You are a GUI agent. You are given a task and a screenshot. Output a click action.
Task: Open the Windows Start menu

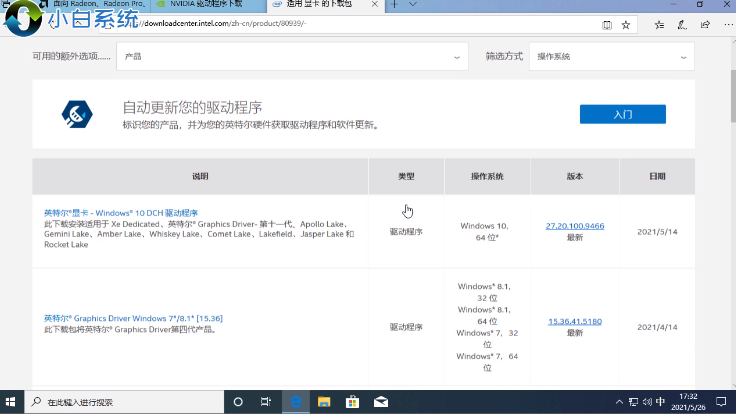click(x=12, y=402)
